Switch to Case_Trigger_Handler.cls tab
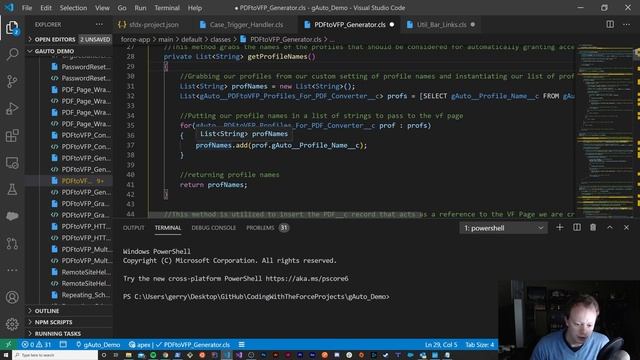Screen dimensions: 640x360 coord(246,24)
